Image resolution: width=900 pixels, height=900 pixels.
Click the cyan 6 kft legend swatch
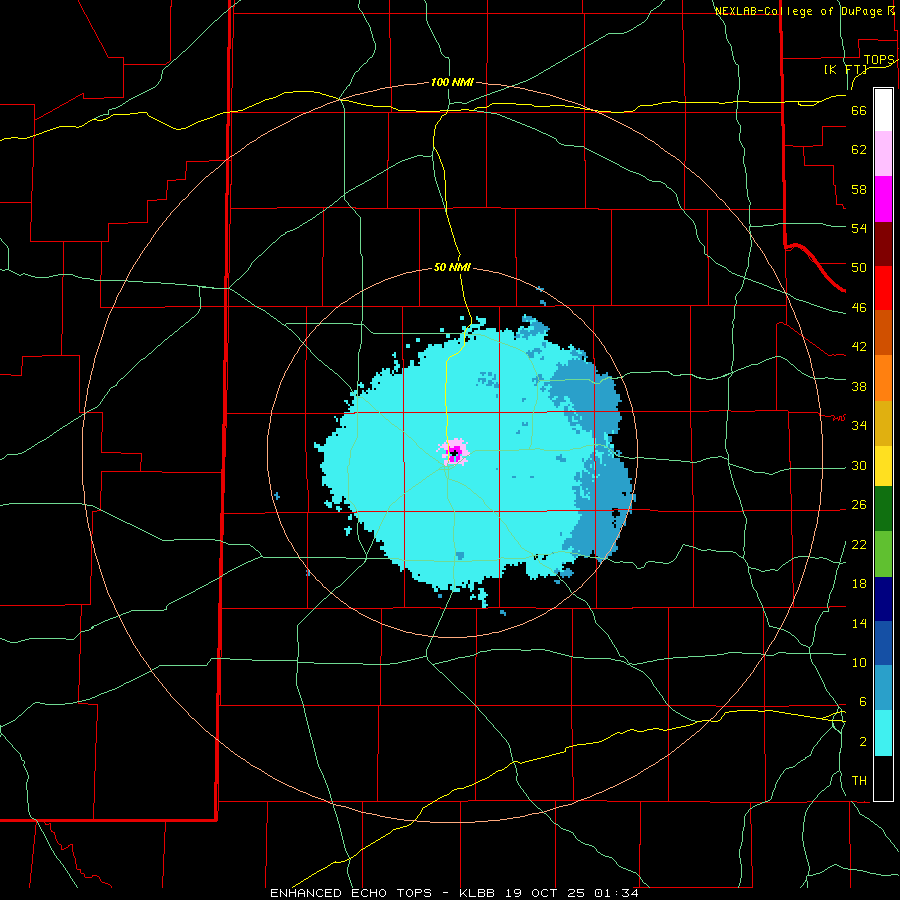pos(883,733)
